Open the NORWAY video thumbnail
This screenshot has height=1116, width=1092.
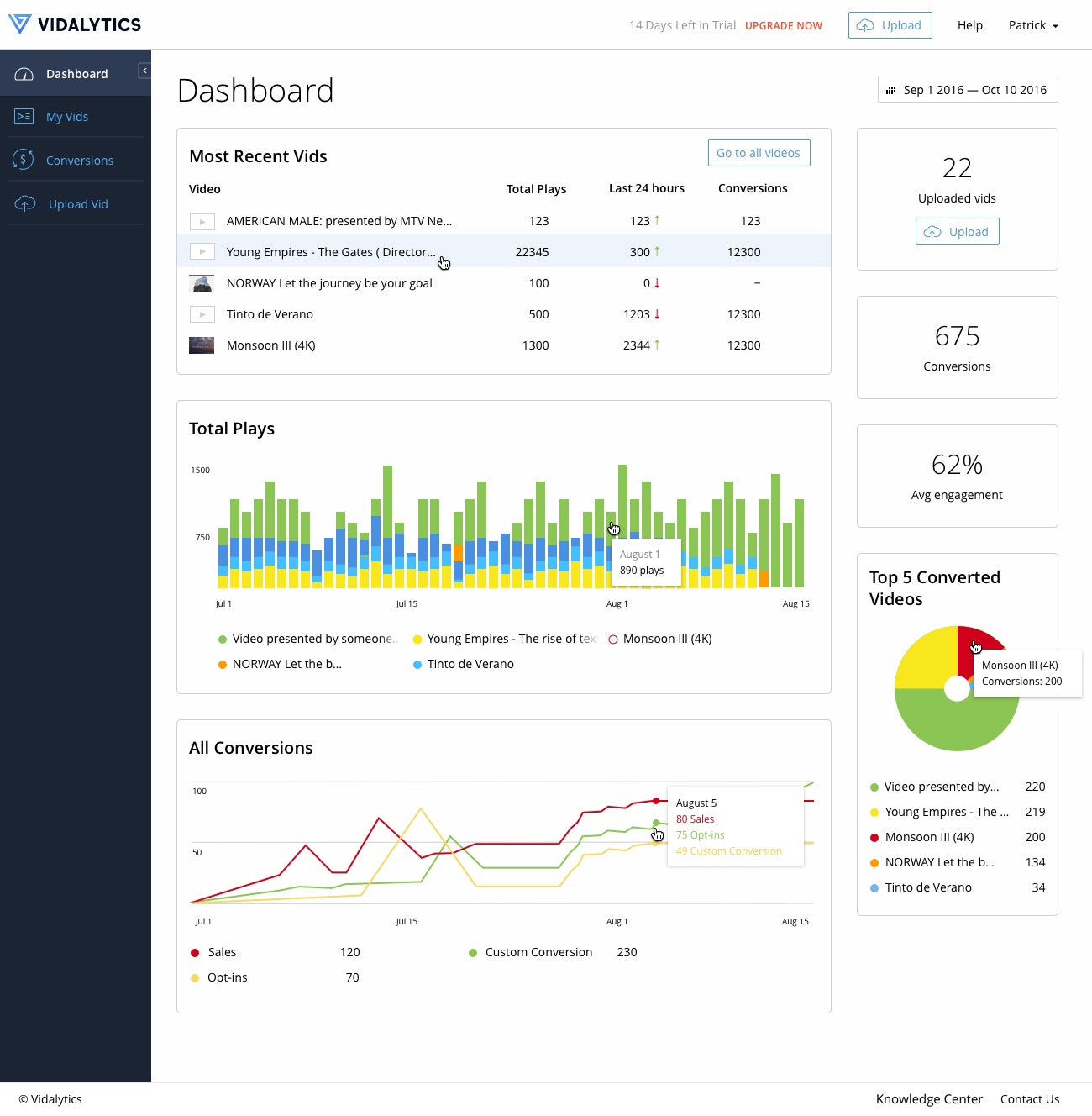(202, 283)
